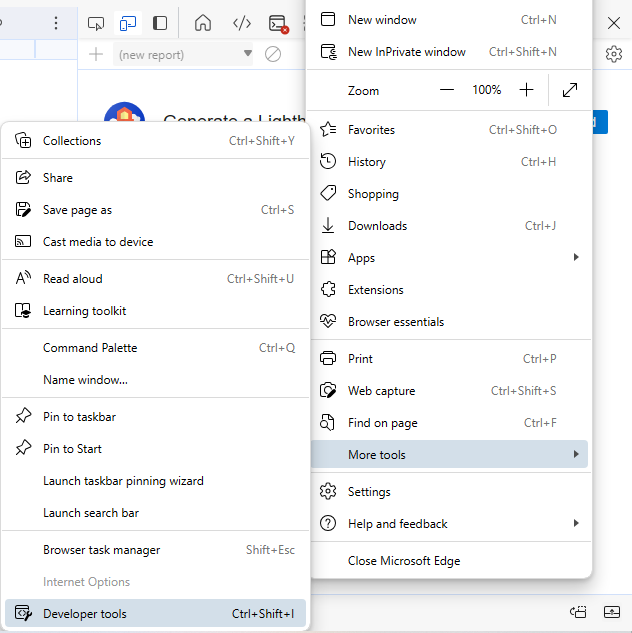
Task: Open Command Palette
Action: (x=155, y=348)
